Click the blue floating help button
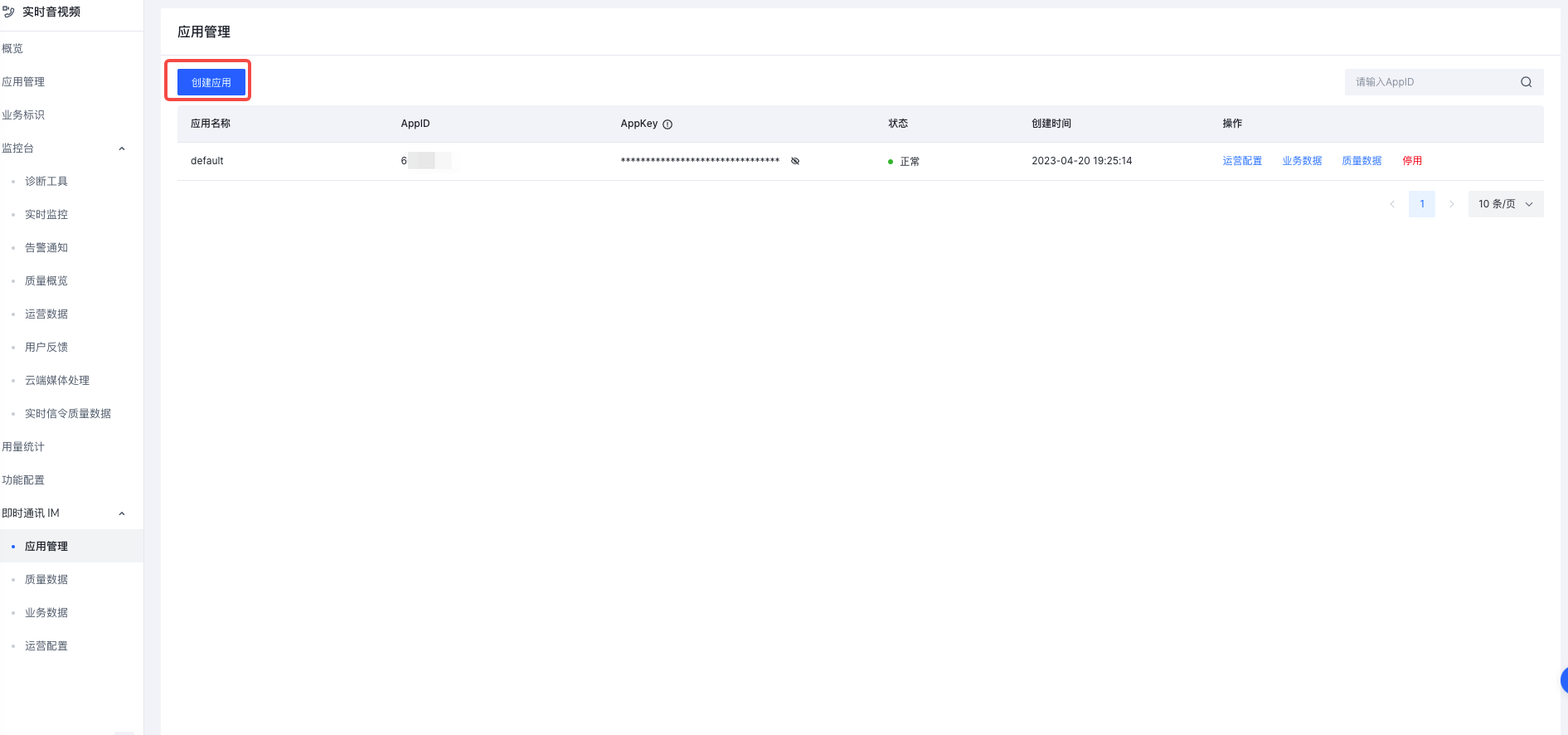Image resolution: width=1568 pixels, height=735 pixels. click(1564, 680)
